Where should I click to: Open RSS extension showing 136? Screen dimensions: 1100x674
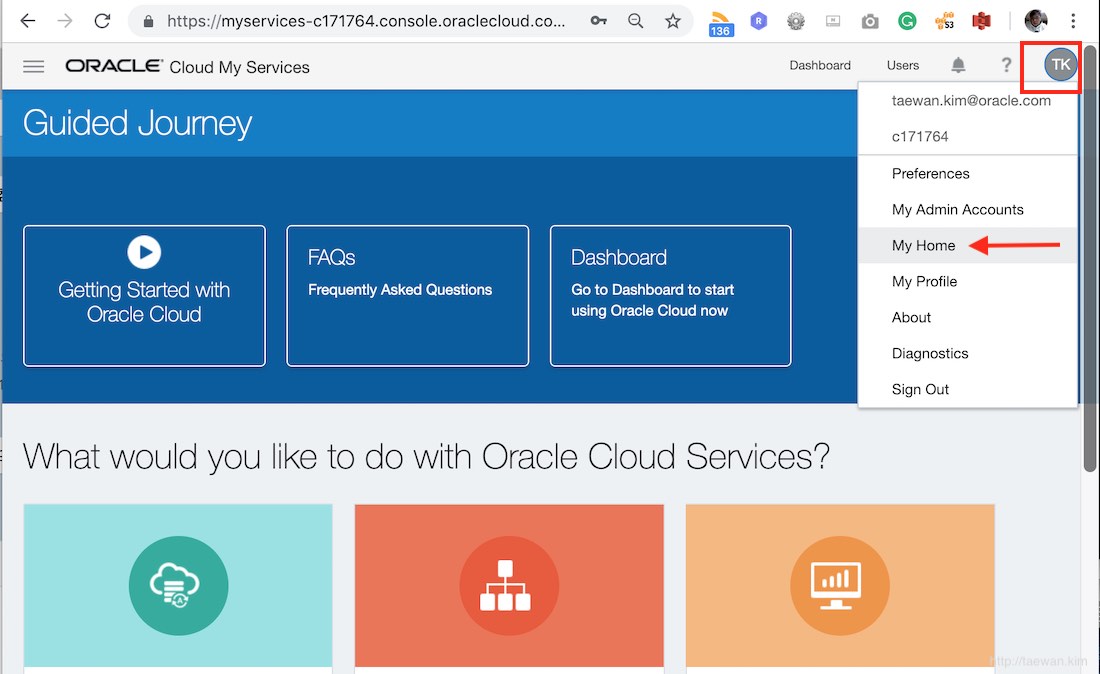pyautogui.click(x=720, y=23)
